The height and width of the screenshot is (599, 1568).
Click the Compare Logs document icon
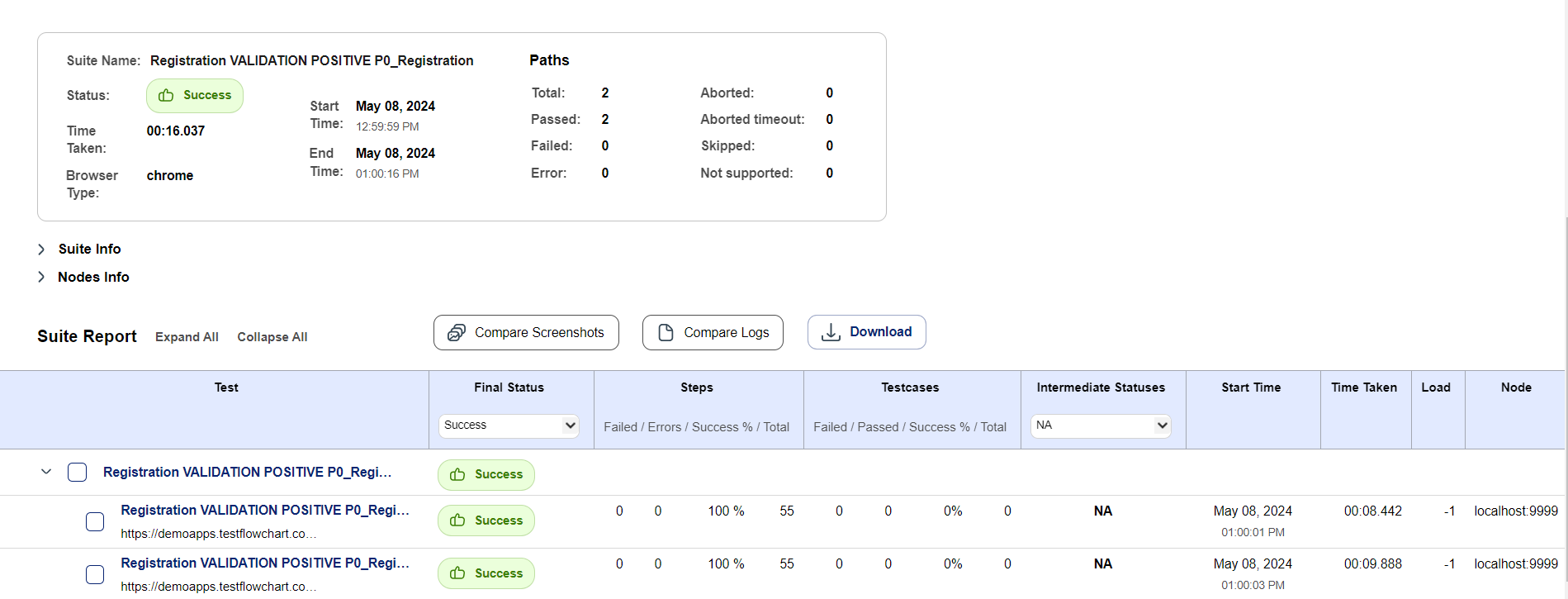[666, 332]
